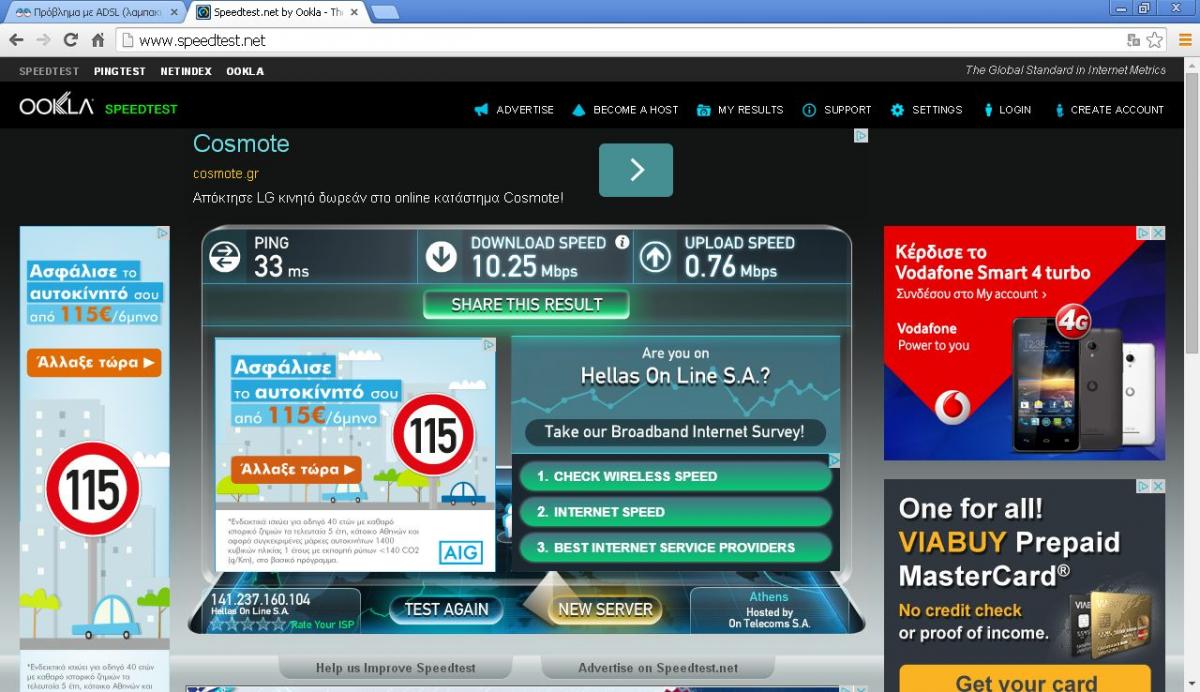Click the My Results camera icon
The width and height of the screenshot is (1200, 692).
click(x=704, y=110)
